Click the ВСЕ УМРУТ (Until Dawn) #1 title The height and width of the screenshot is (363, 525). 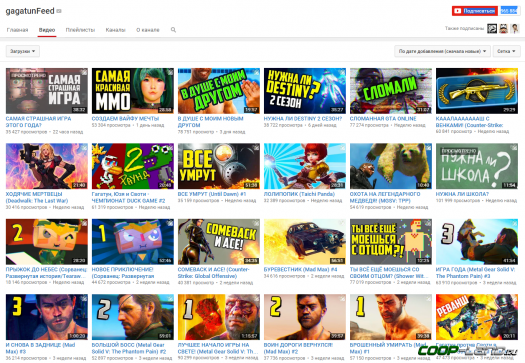(212, 194)
